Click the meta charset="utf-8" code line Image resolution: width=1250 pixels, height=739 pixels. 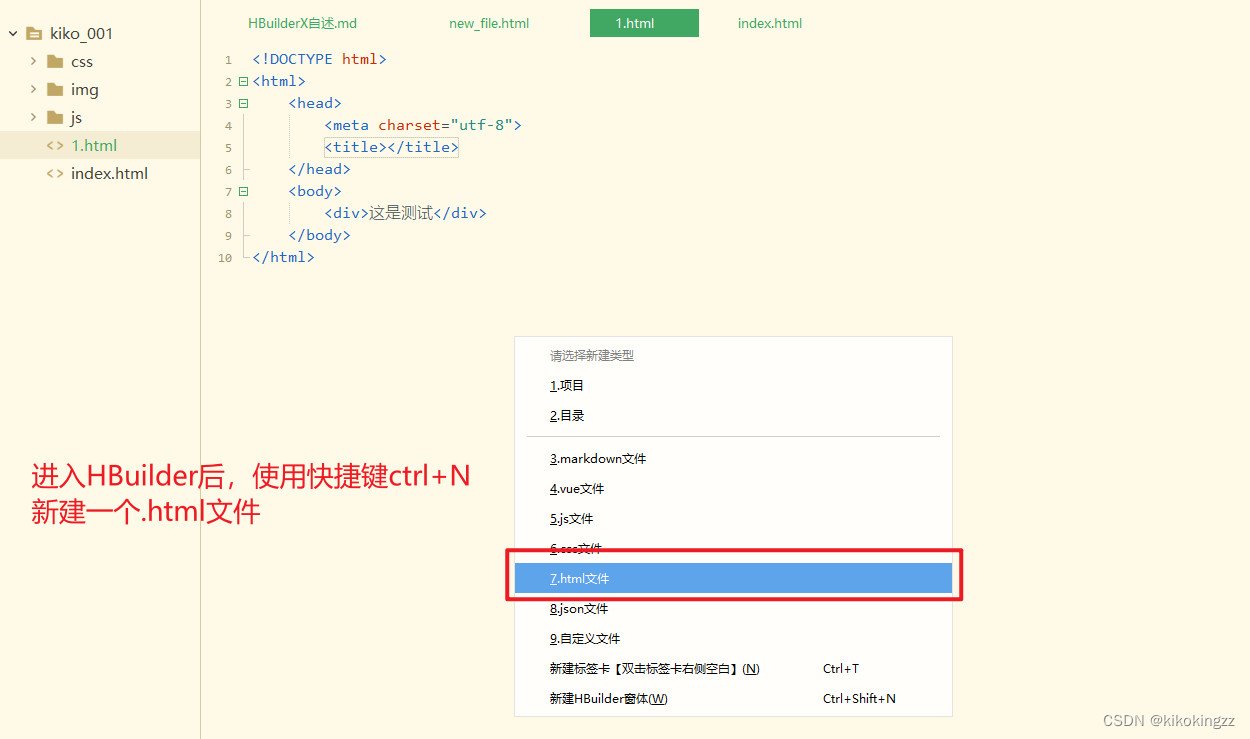(x=423, y=125)
